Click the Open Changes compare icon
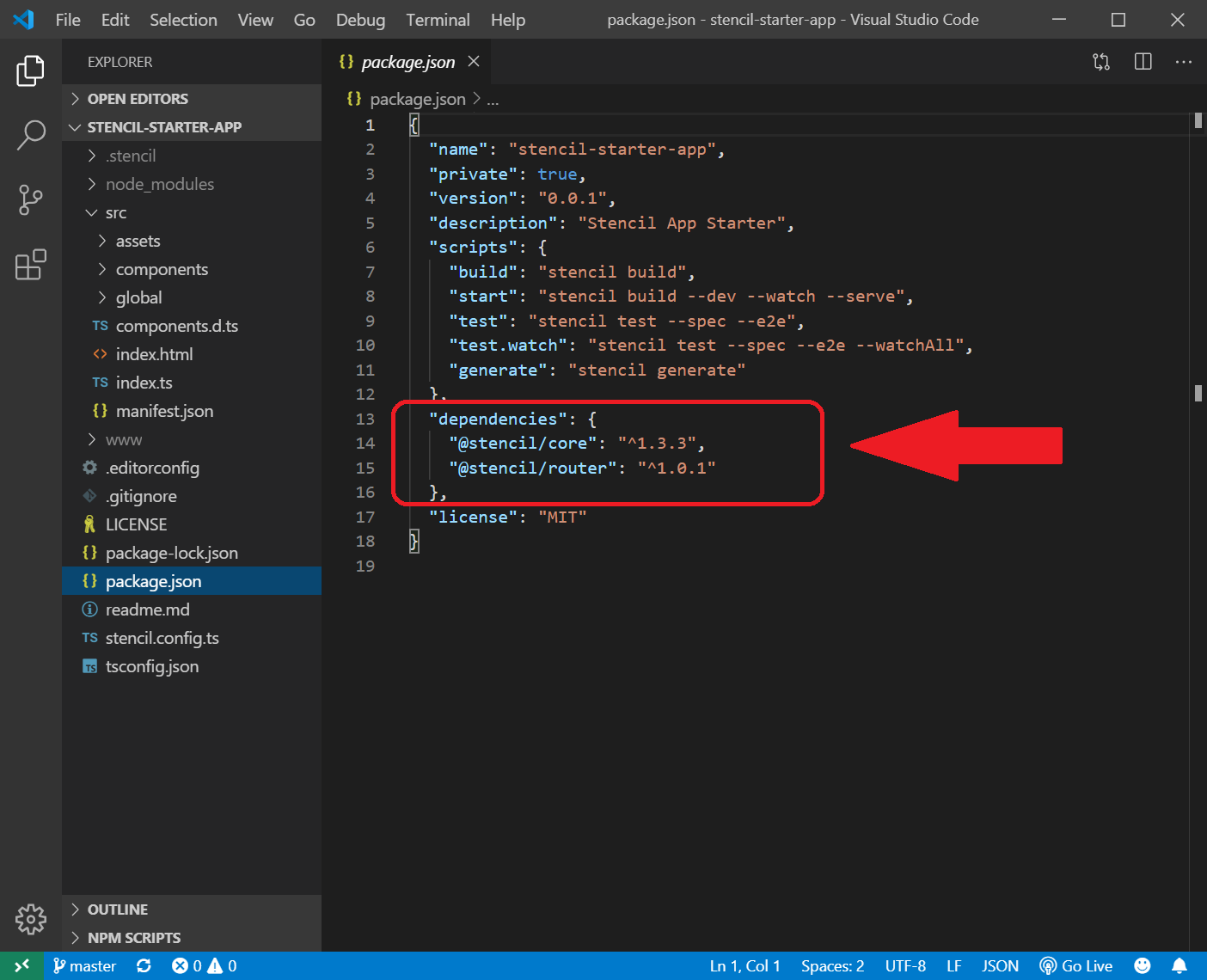Image resolution: width=1207 pixels, height=980 pixels. click(x=1101, y=62)
